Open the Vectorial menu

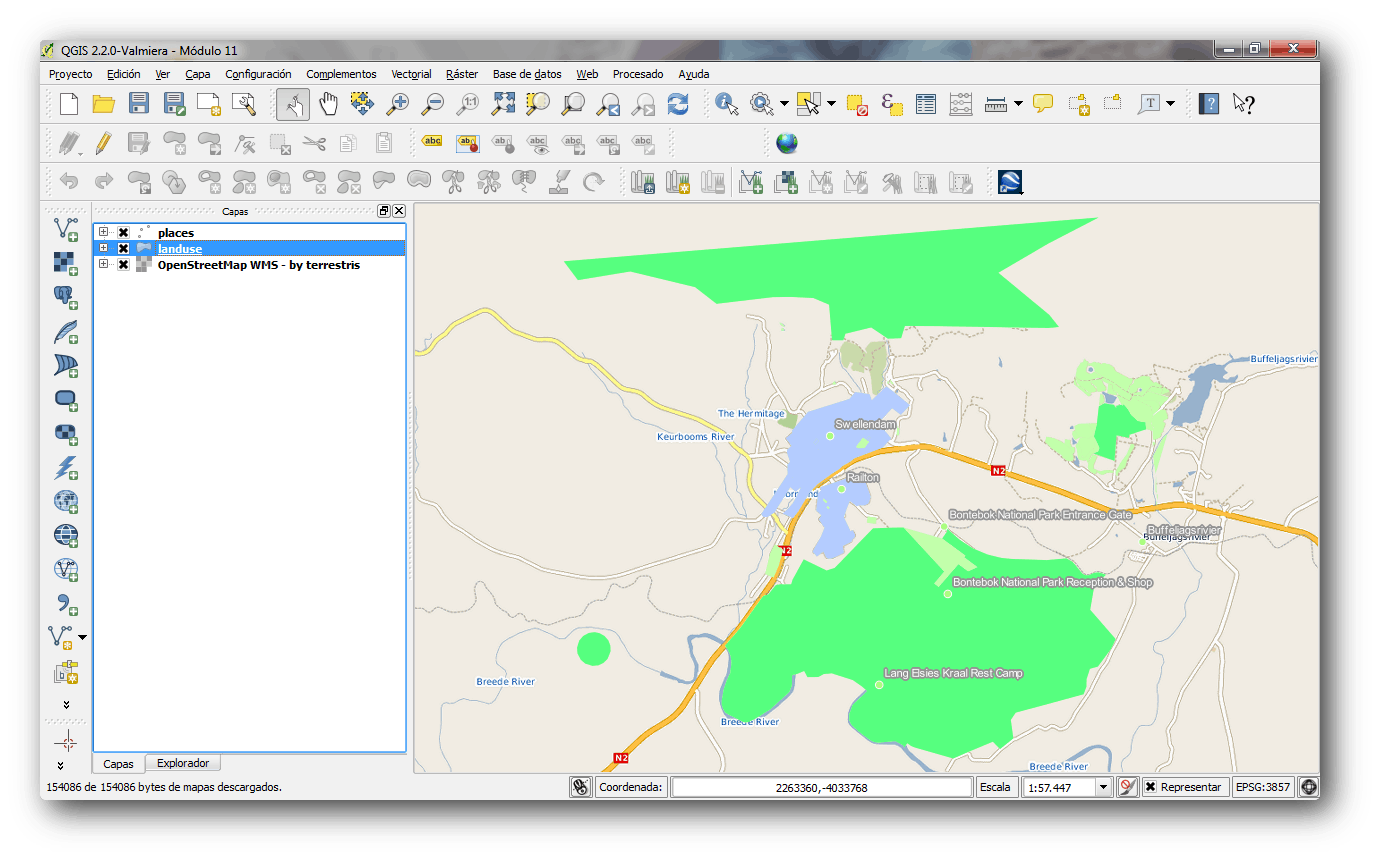click(x=411, y=74)
